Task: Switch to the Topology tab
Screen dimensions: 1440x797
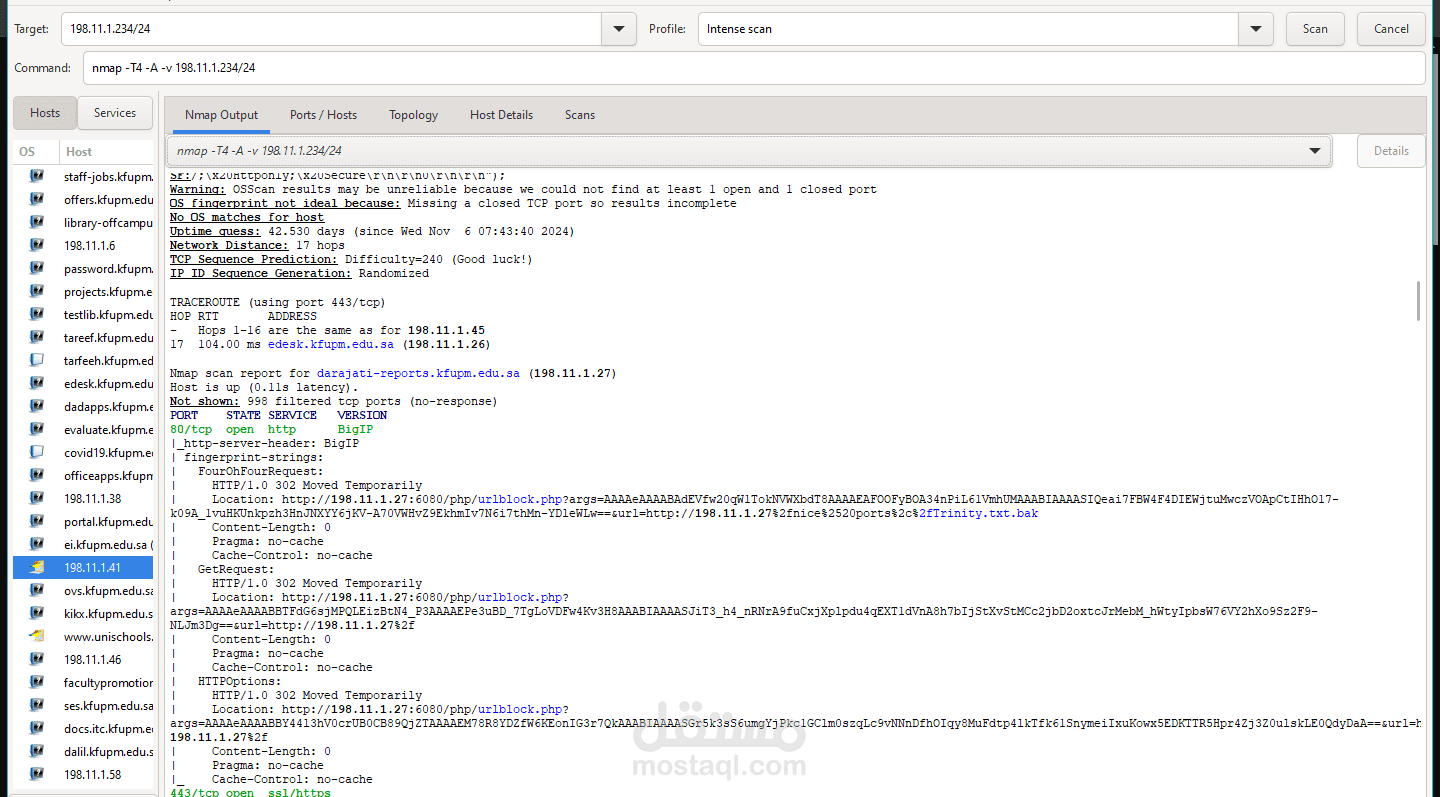Action: (x=414, y=115)
